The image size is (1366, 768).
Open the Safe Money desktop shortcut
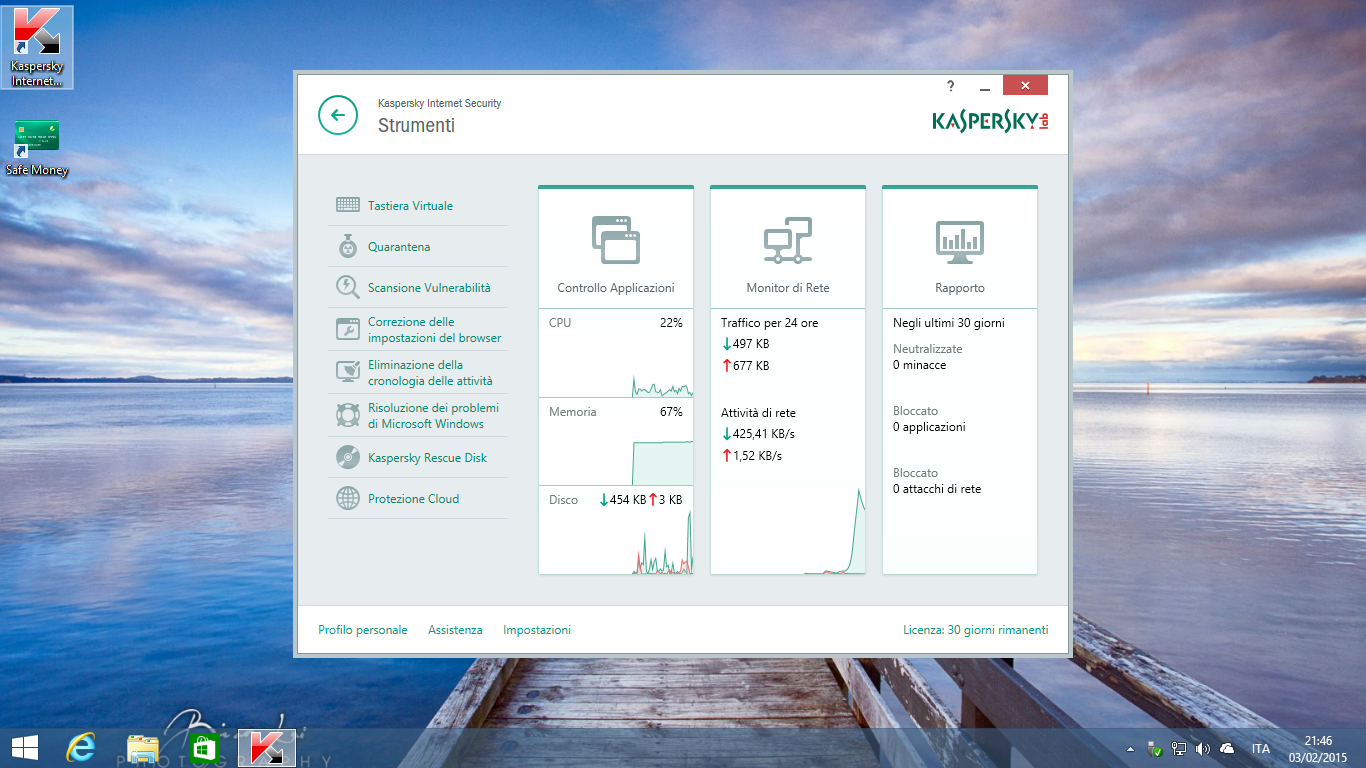(x=37, y=148)
